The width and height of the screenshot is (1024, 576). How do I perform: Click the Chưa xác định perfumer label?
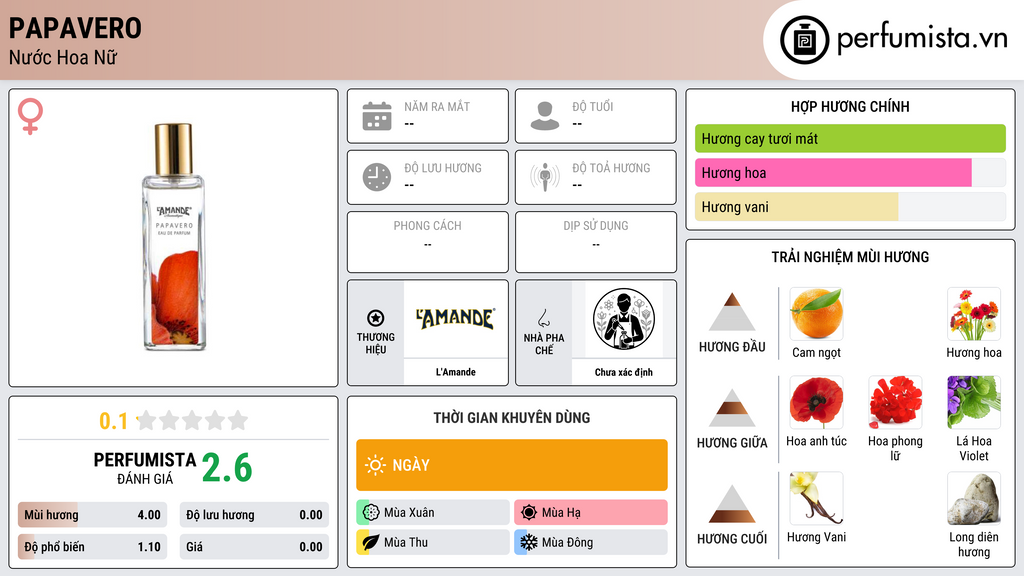tap(624, 372)
